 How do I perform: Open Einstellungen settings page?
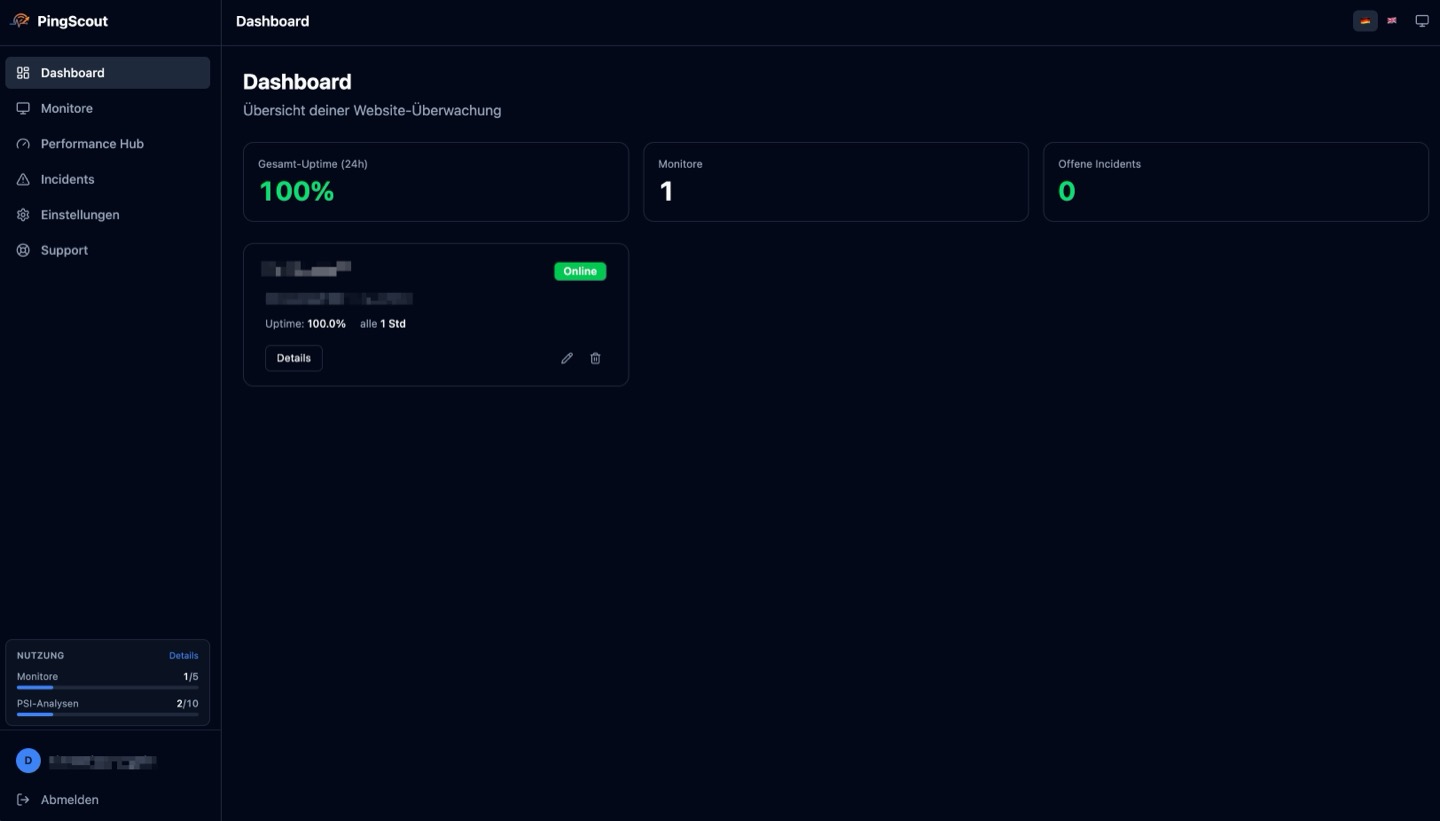(x=108, y=215)
